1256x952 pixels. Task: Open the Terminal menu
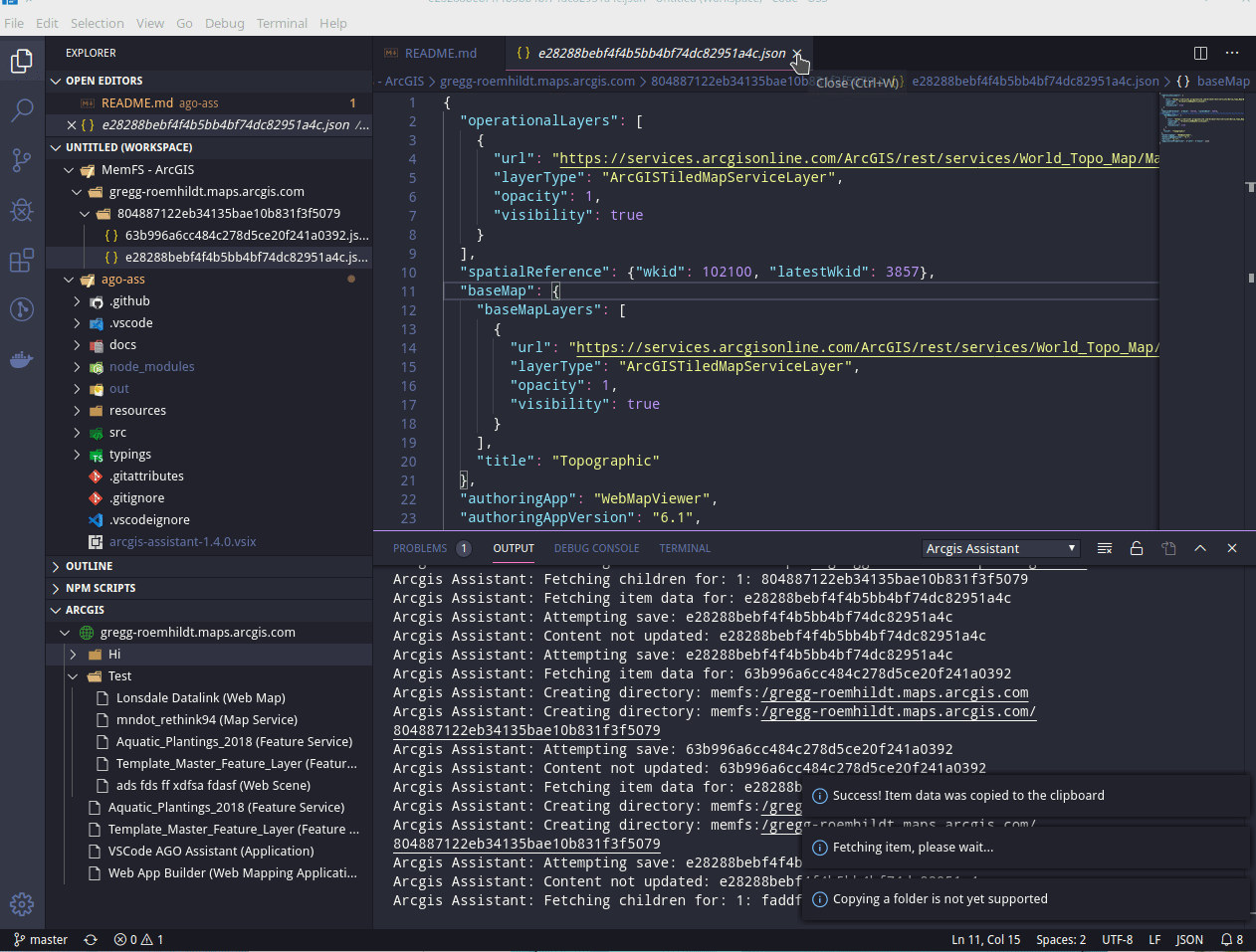282,23
